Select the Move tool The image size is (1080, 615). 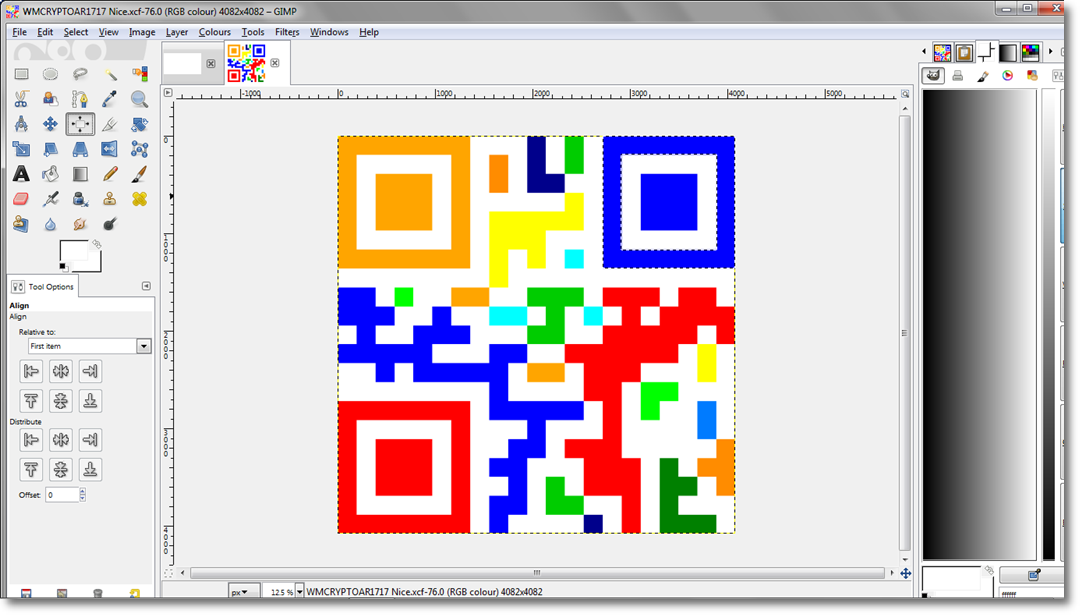pos(50,124)
